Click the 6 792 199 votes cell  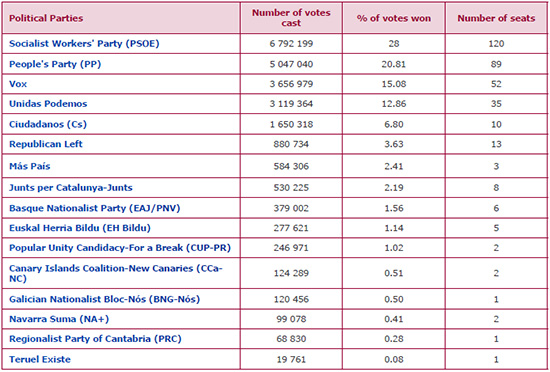[291, 44]
